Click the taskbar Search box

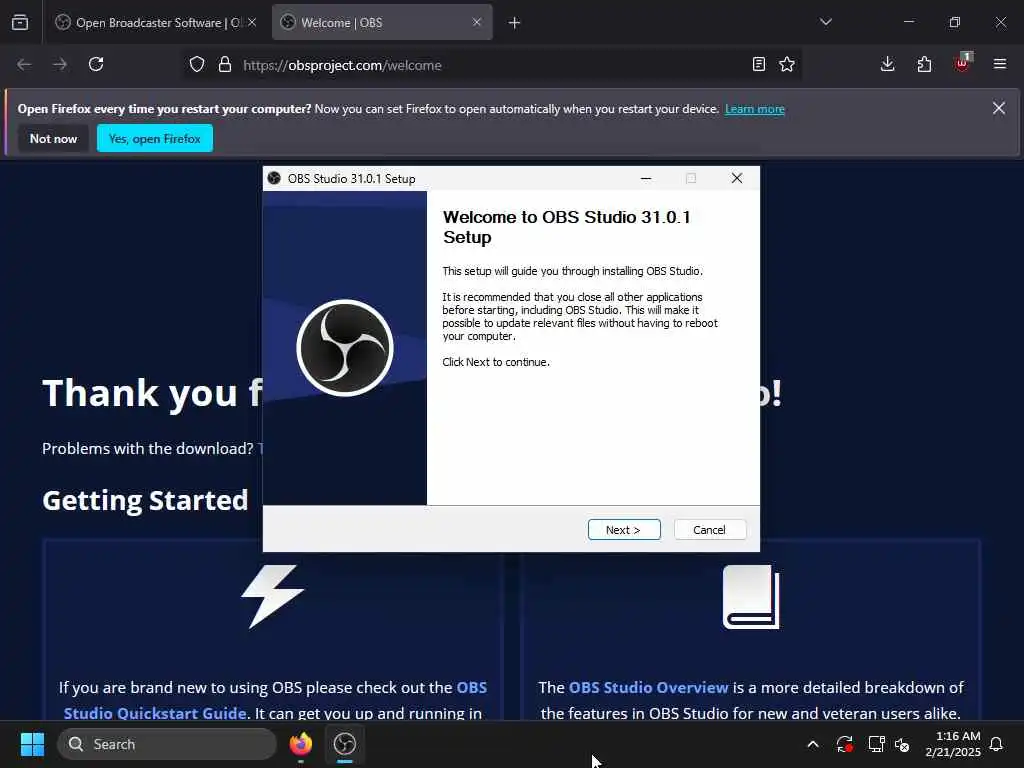pos(167,744)
